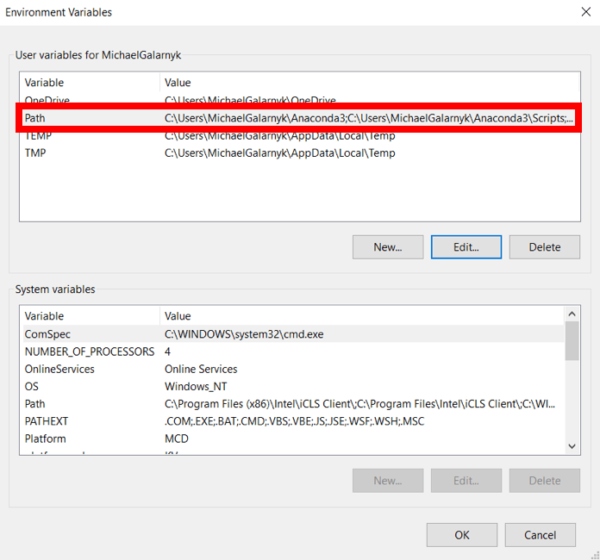This screenshot has width=600, height=560.
Task: Select the user Path variable row
Action: point(300,118)
